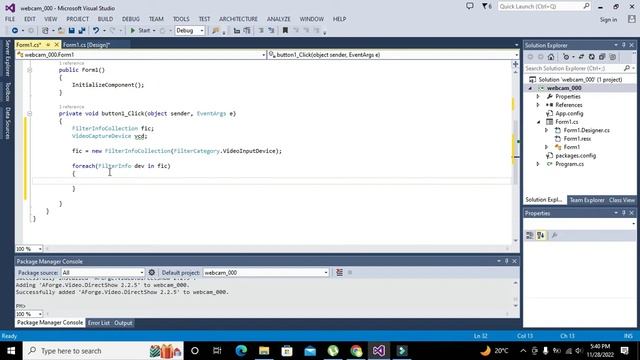The height and width of the screenshot is (360, 640).
Task: Click the Solution Explorer Collapse All icon
Action: [x=602, y=57]
